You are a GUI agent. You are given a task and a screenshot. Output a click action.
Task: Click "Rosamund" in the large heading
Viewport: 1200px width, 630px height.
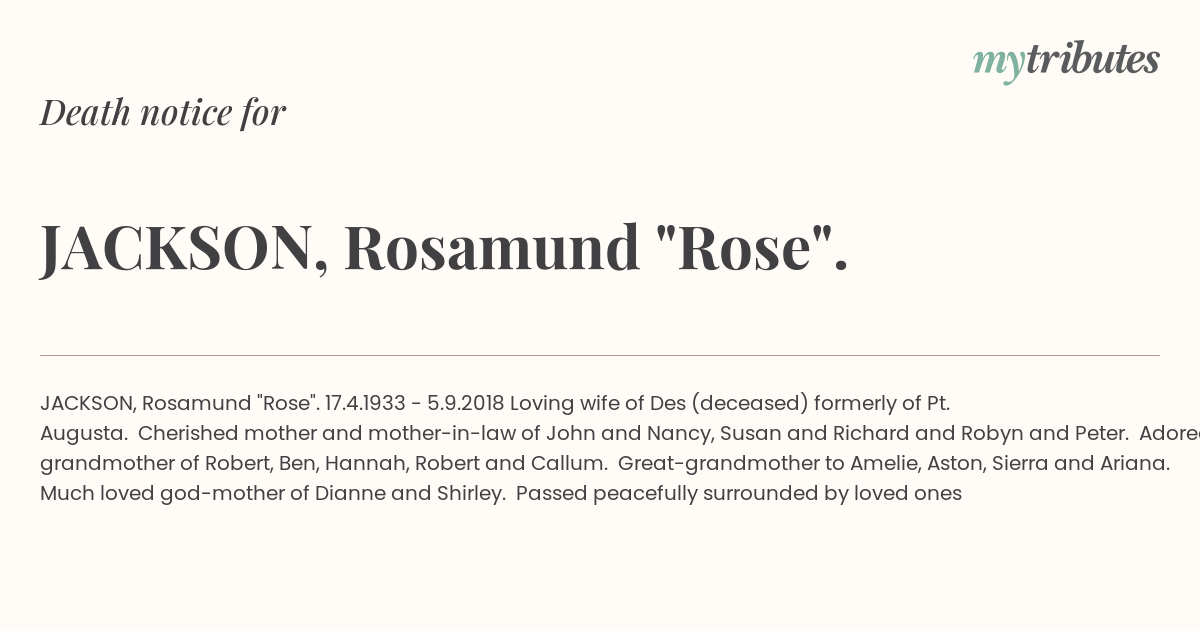point(492,248)
